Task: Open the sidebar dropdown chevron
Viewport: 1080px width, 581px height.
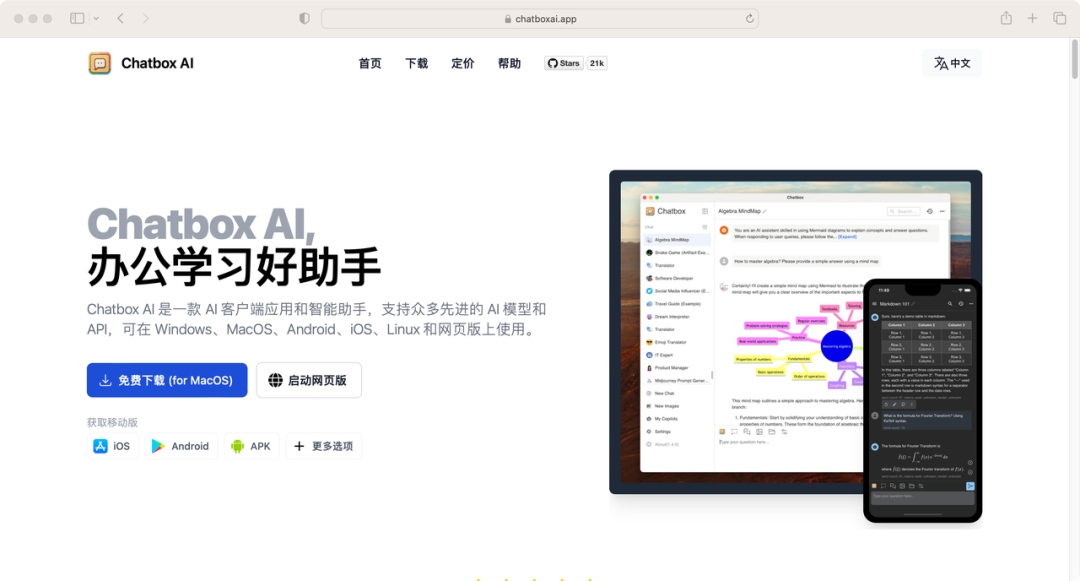Action: point(96,19)
